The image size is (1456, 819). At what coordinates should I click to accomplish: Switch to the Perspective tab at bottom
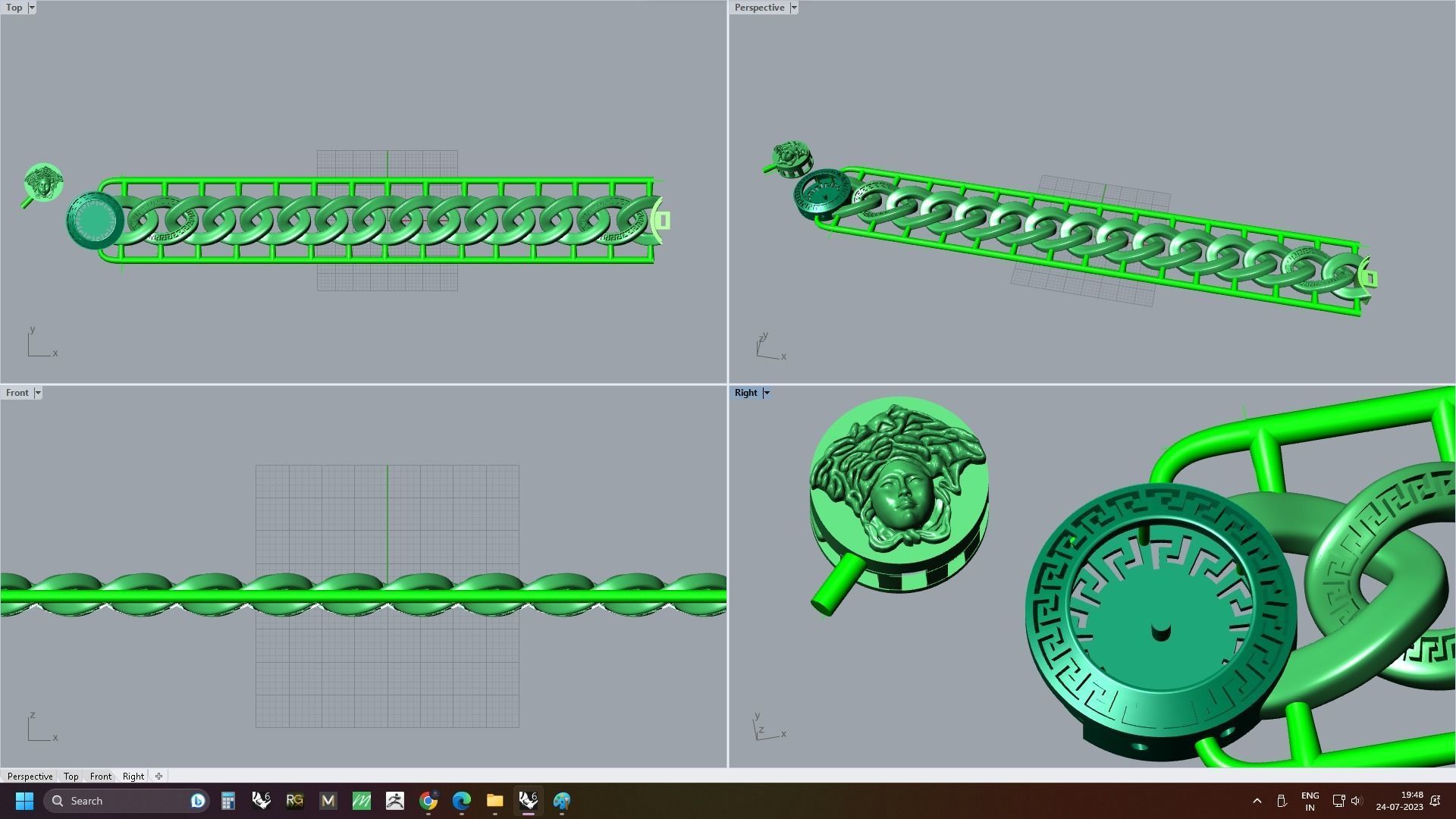point(30,777)
